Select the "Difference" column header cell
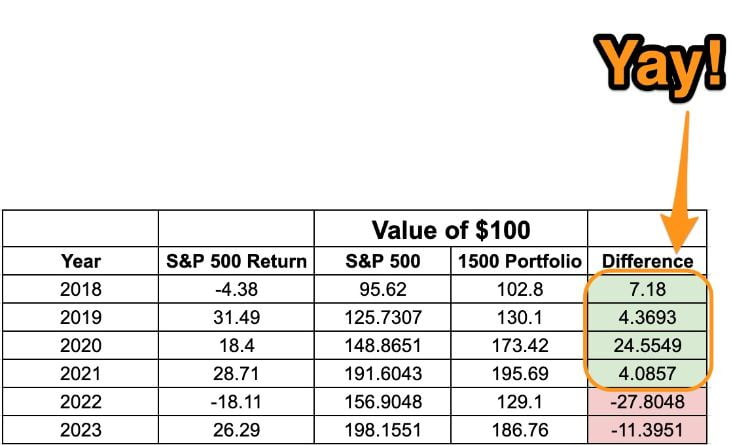Screen dimensions: 750x445 pos(647,261)
